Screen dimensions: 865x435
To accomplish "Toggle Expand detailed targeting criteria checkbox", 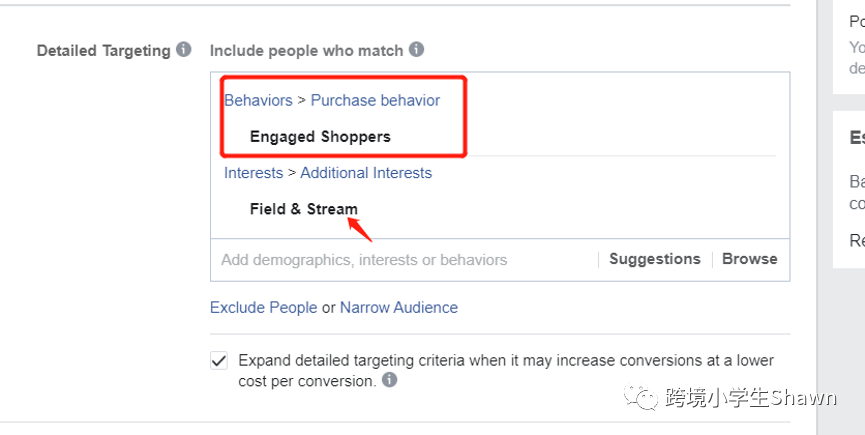I will tap(219, 361).
